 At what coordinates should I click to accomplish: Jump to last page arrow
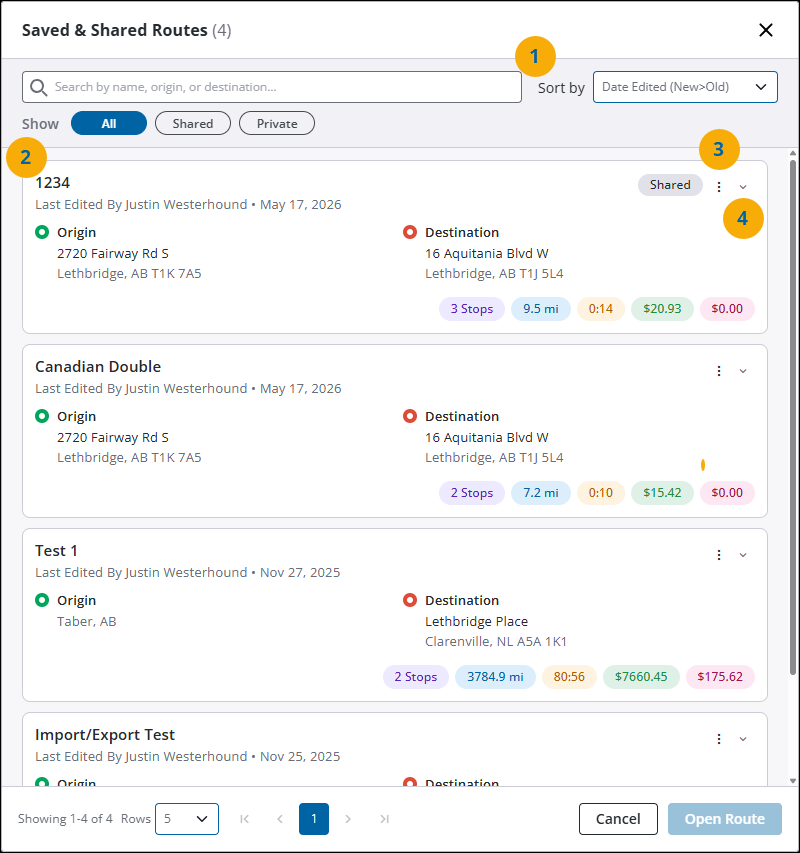tap(385, 819)
